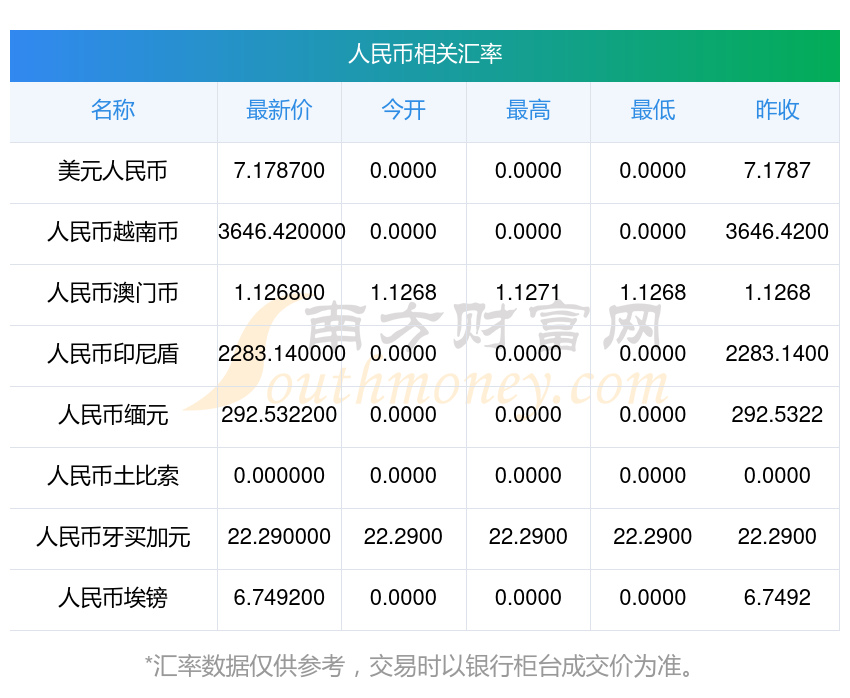This screenshot has width=850, height=698.
Task: Select latest price 6.749200
Action: (x=279, y=597)
